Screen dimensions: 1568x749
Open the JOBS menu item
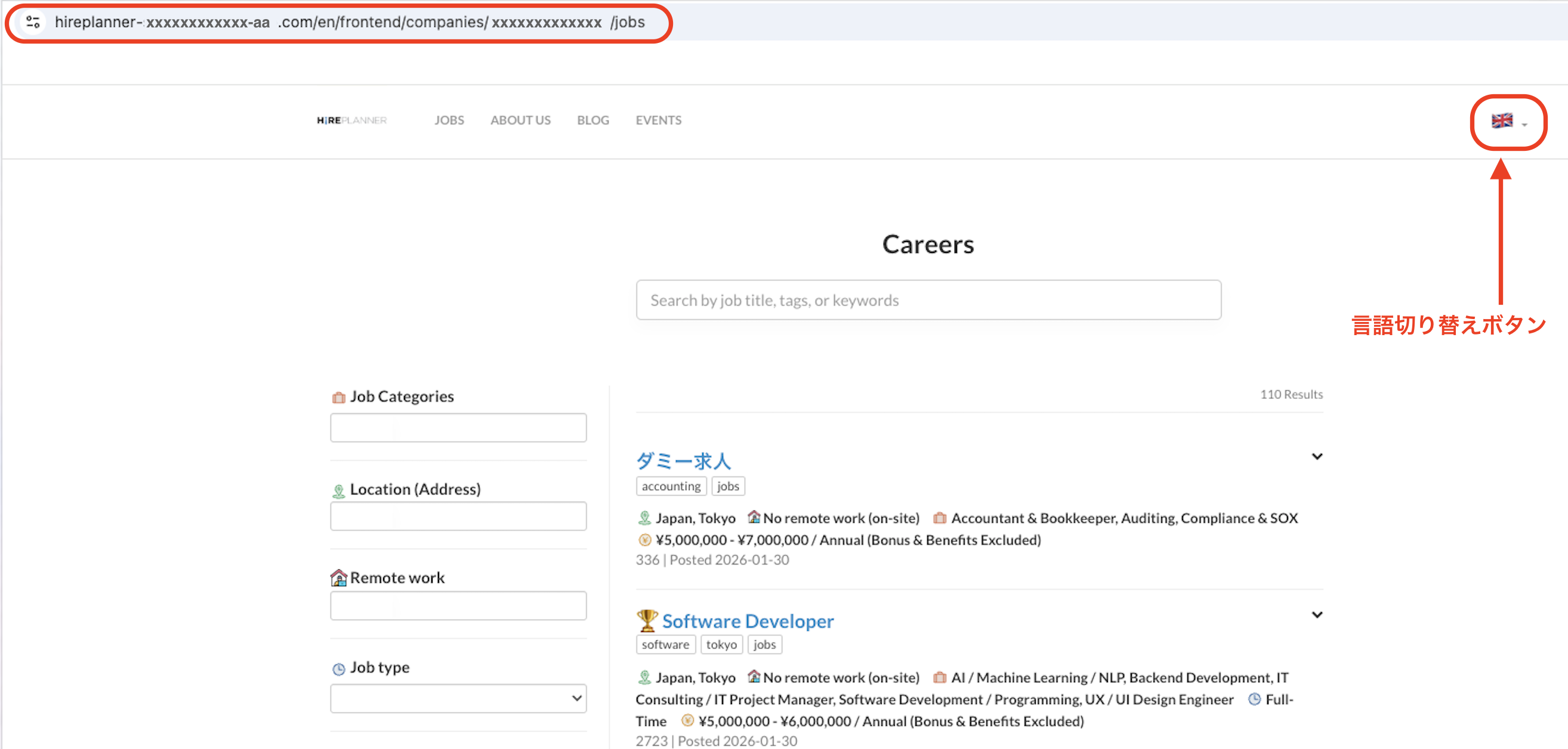pyautogui.click(x=449, y=120)
